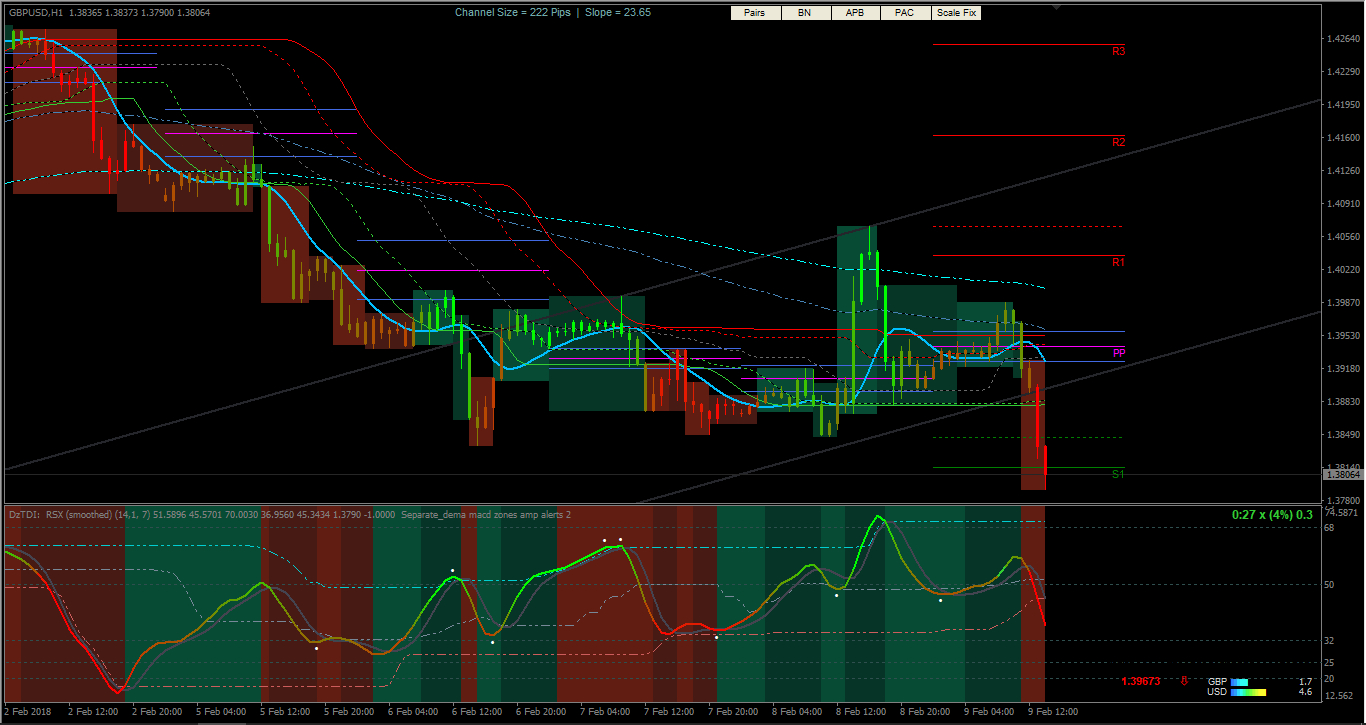Click indicator level 32 on scale
Screen dimensions: 1366x725
tap(1330, 641)
